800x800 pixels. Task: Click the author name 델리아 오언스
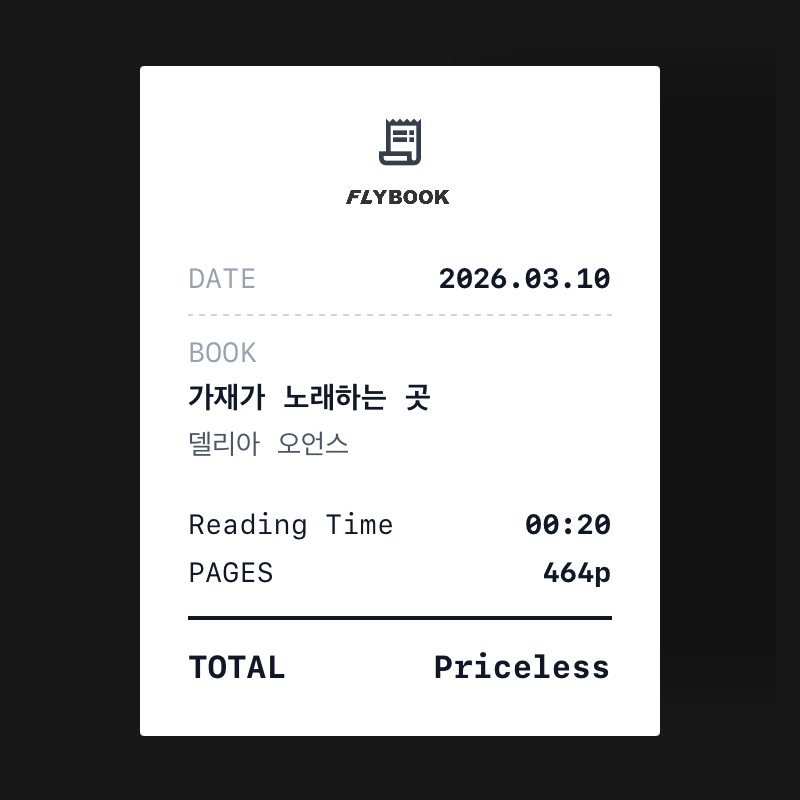[x=268, y=444]
